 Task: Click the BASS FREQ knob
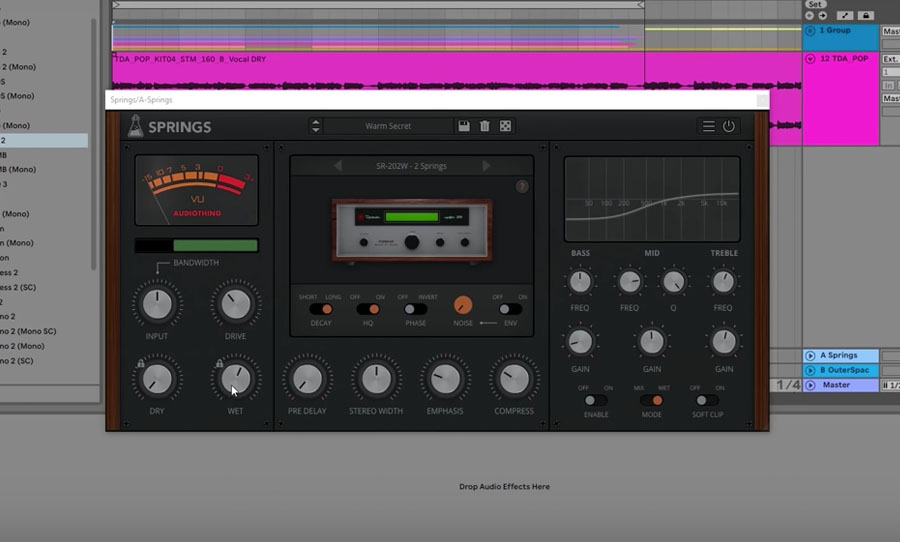click(580, 281)
